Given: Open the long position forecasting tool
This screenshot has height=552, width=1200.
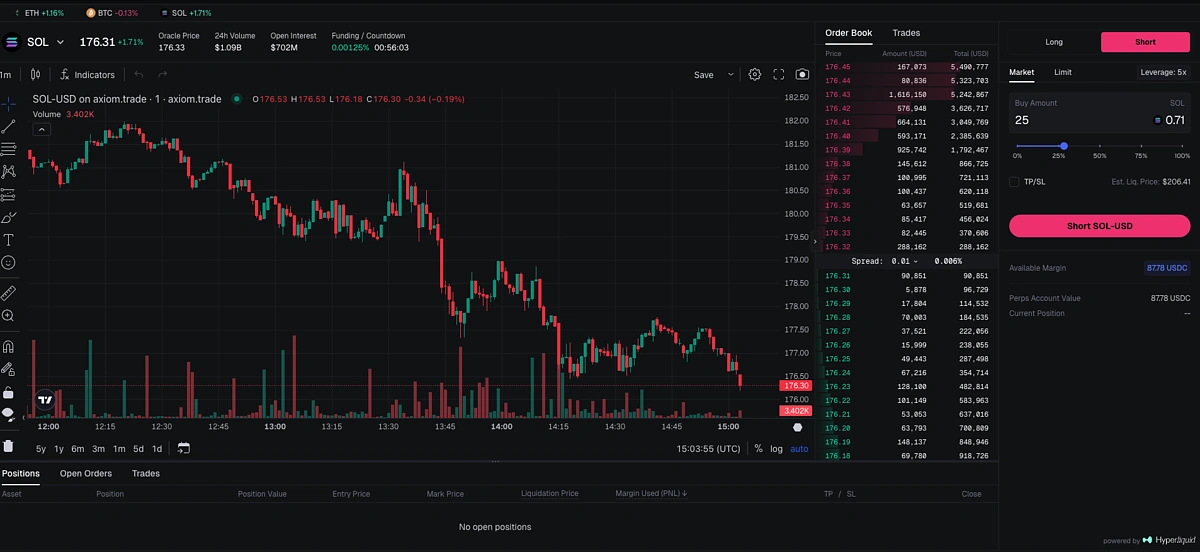Looking at the screenshot, I should click(8, 194).
